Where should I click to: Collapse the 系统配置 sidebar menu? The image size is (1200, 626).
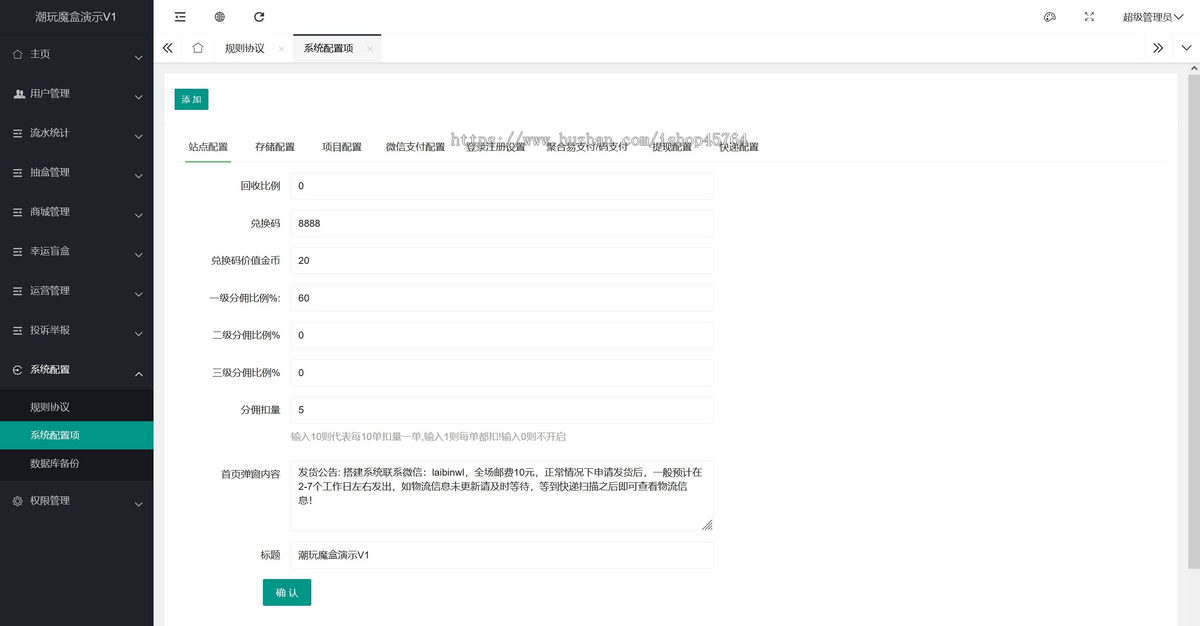click(x=77, y=370)
